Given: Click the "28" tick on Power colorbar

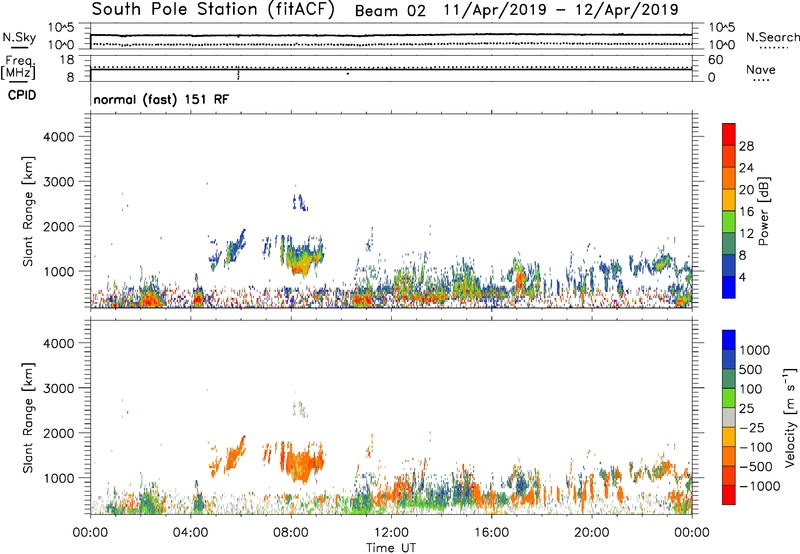Looking at the screenshot, I should click(746, 146).
